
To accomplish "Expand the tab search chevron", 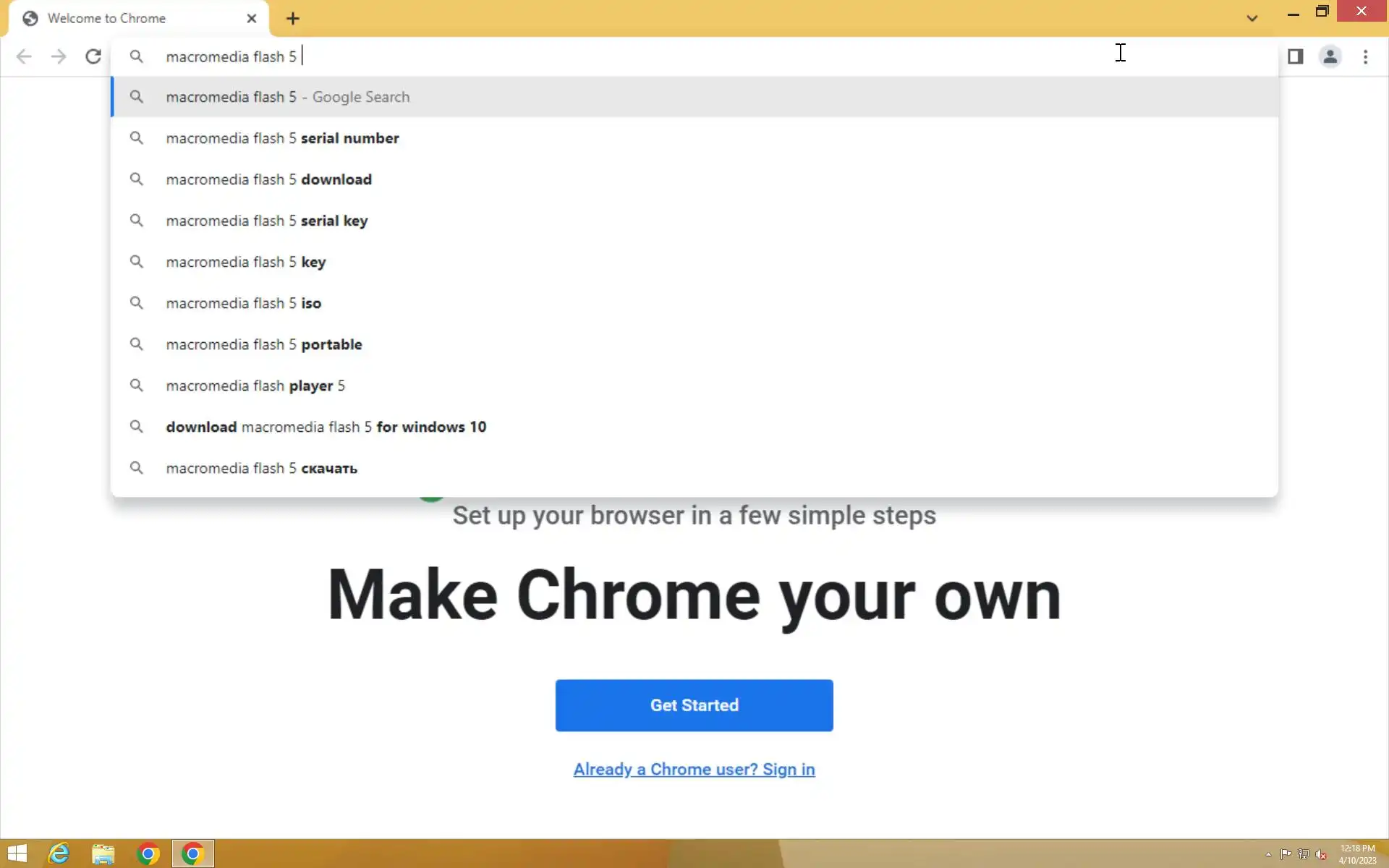I will pyautogui.click(x=1252, y=19).
